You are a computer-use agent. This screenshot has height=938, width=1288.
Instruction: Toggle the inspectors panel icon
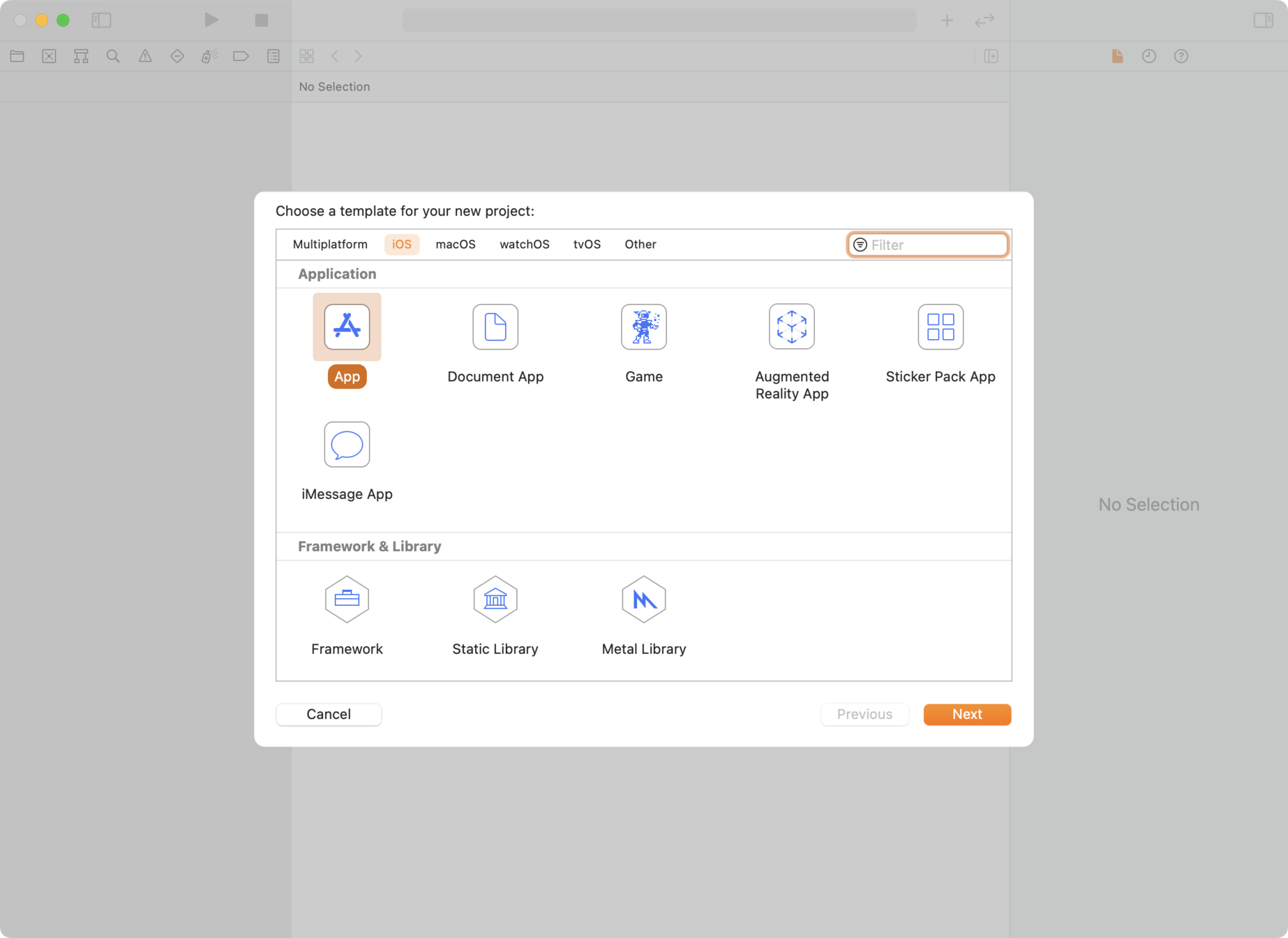tap(1263, 20)
